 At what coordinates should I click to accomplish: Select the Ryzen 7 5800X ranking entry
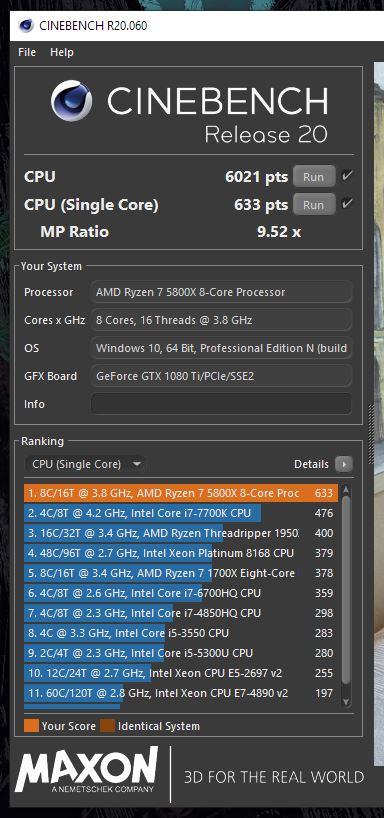pos(181,493)
